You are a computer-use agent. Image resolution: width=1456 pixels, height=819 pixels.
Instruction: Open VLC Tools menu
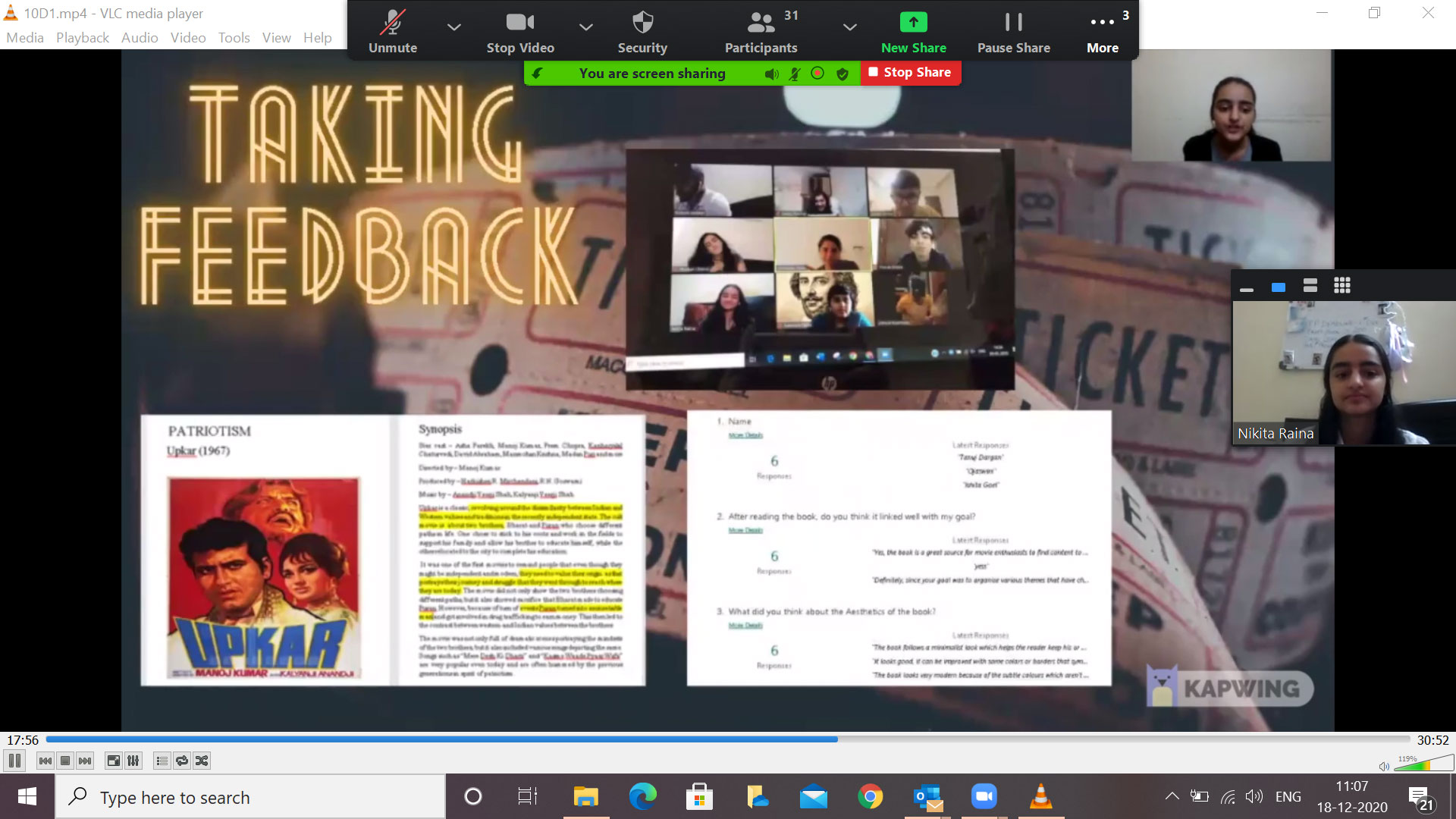234,38
